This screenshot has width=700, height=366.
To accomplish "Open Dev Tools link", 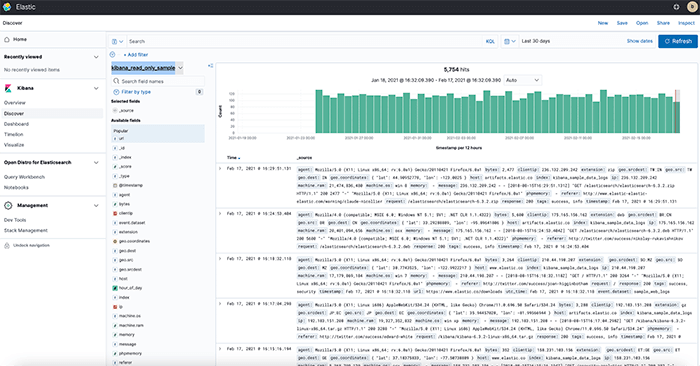I will (15, 220).
